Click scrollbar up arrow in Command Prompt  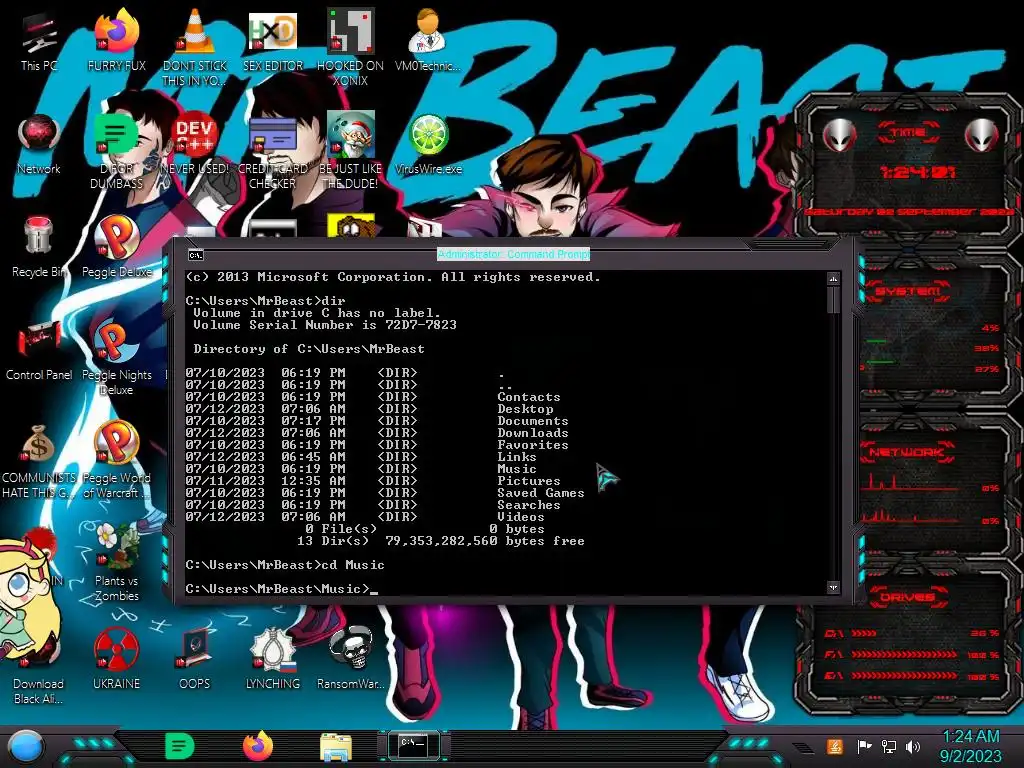click(x=833, y=279)
